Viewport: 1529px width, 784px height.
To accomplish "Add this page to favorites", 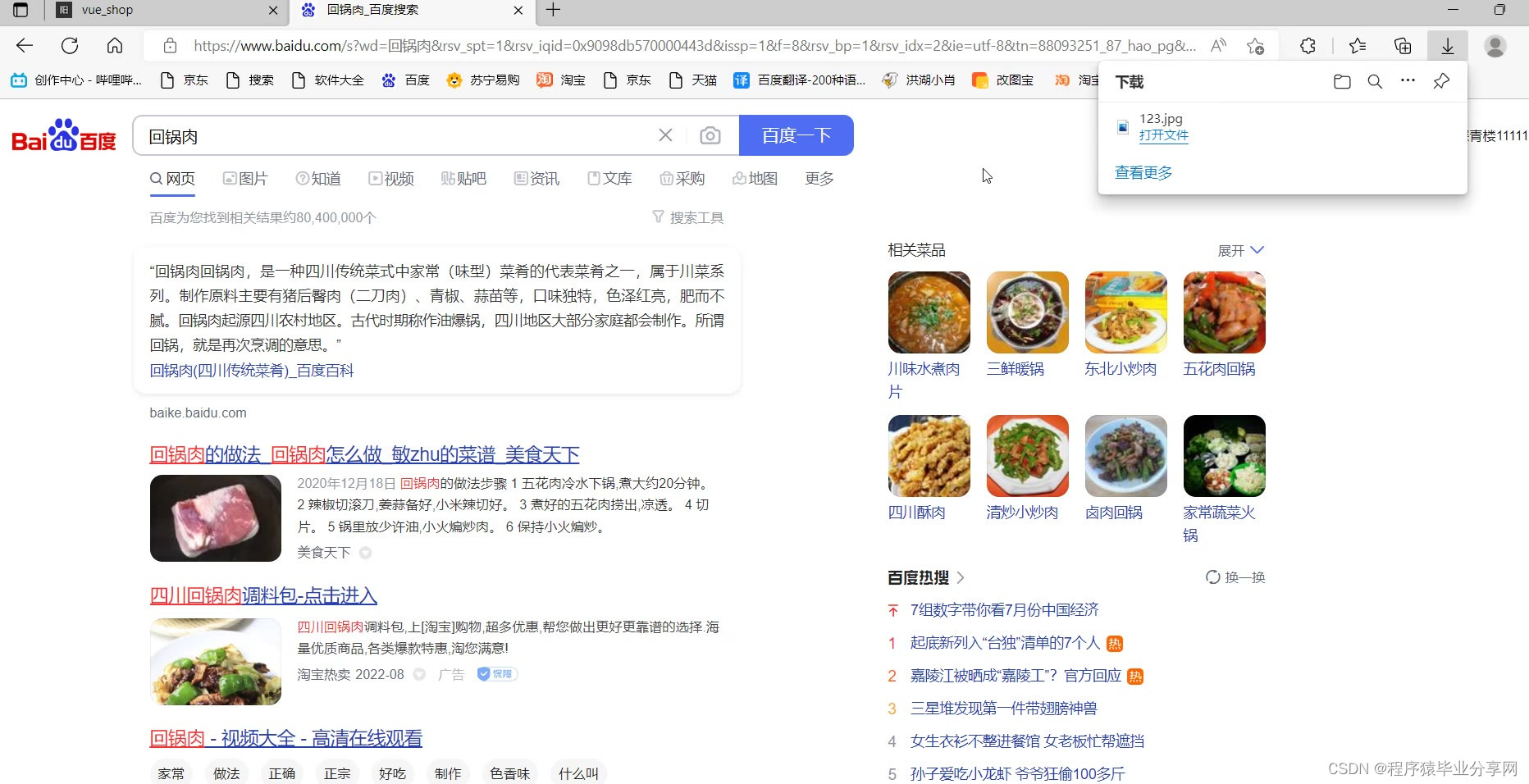I will click(x=1255, y=46).
